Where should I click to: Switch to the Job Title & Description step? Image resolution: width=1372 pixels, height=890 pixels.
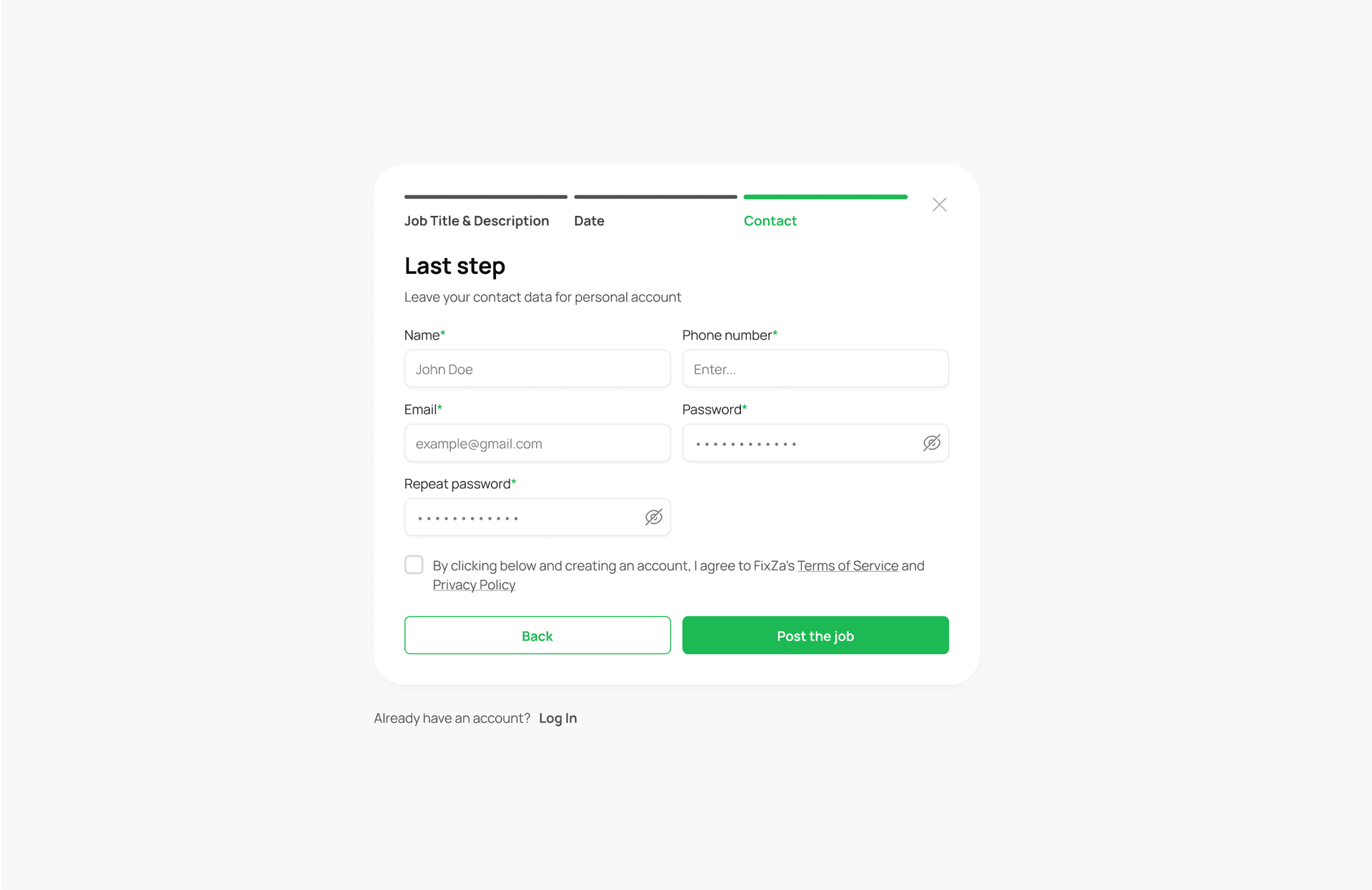pyautogui.click(x=477, y=220)
